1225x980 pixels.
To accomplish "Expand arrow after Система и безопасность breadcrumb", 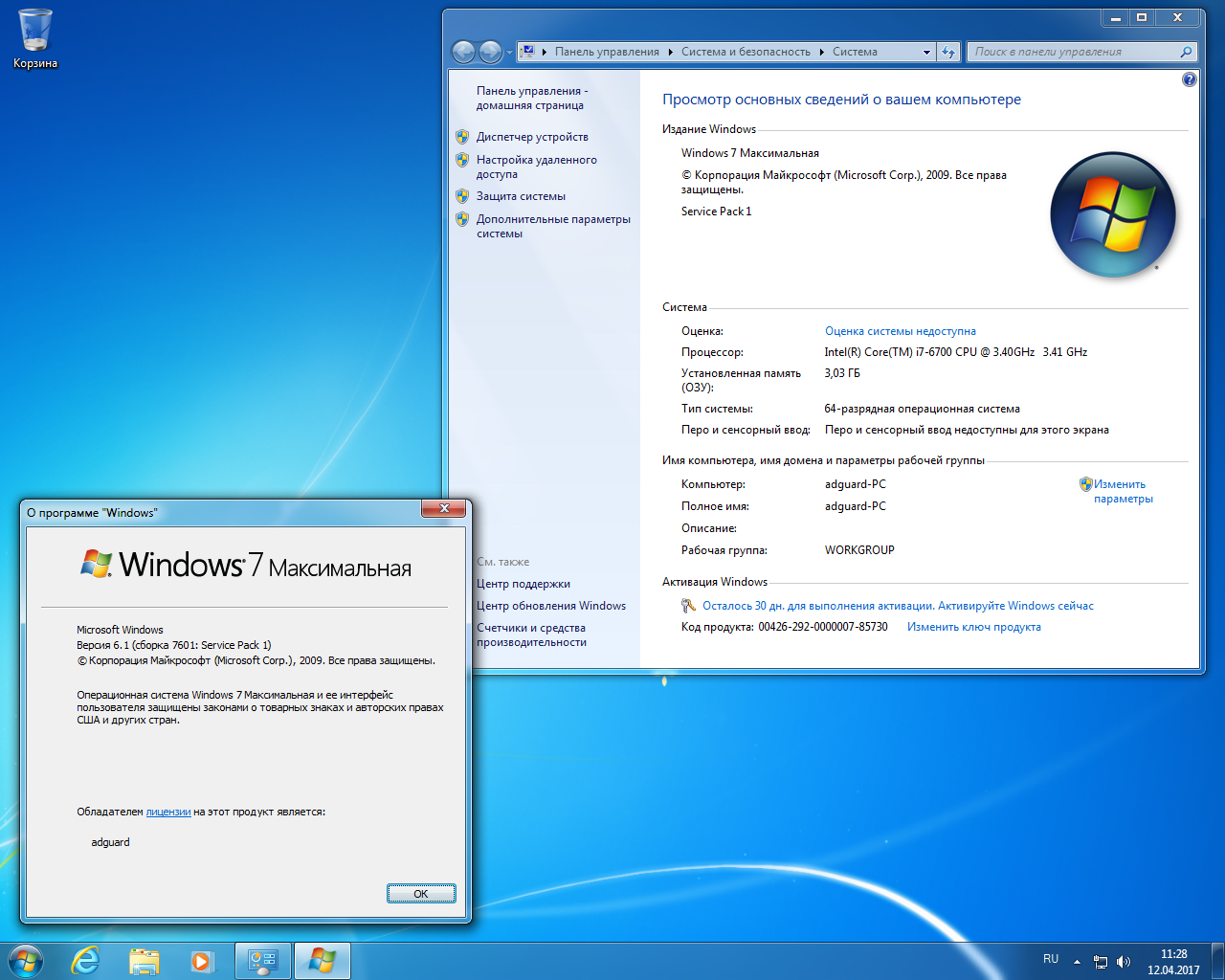I will click(821, 52).
